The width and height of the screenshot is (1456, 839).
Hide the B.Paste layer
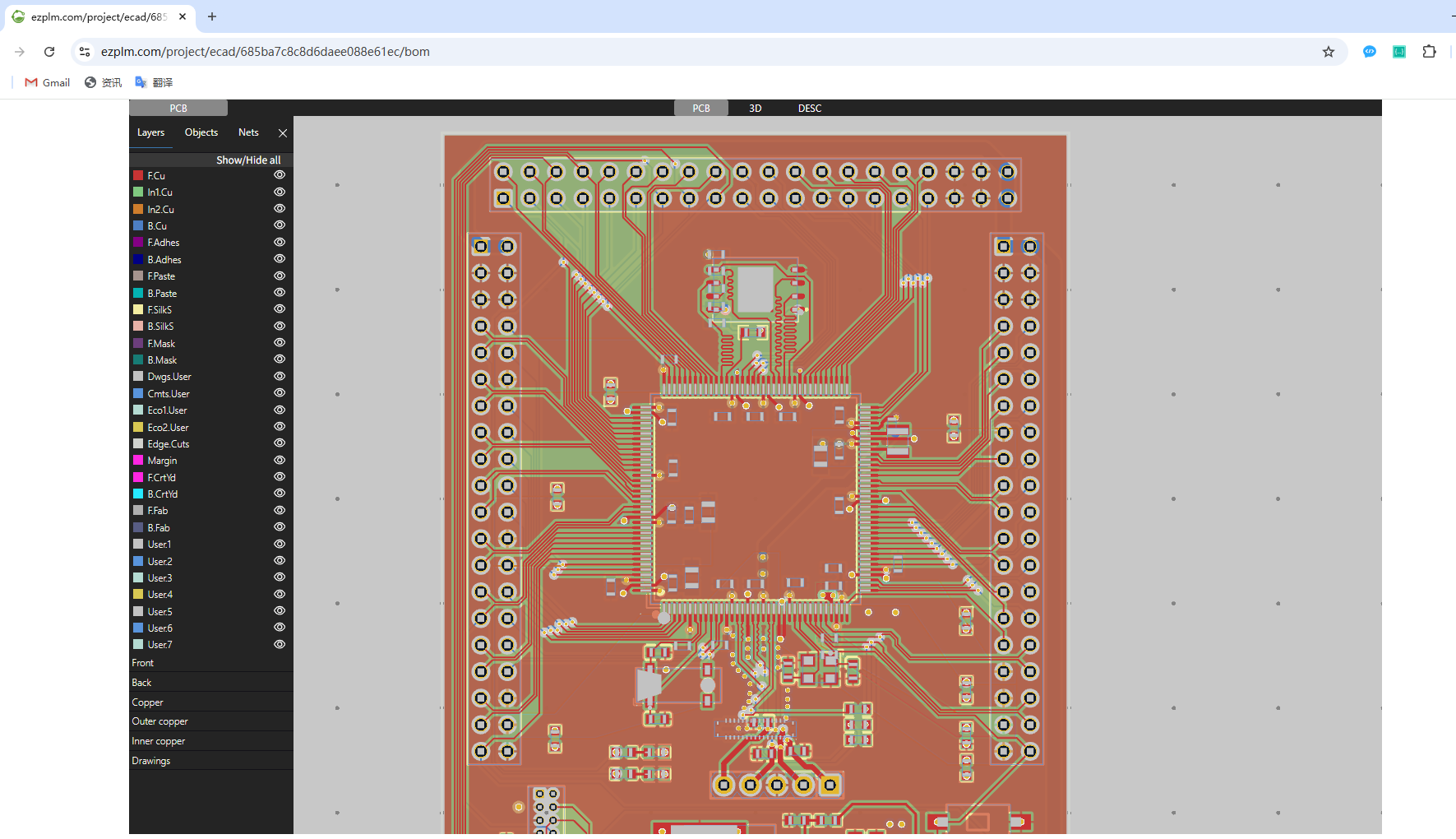280,293
